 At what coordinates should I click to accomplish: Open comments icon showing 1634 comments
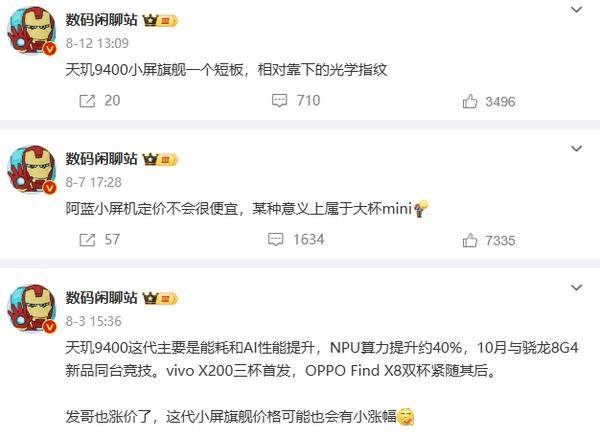(276, 239)
